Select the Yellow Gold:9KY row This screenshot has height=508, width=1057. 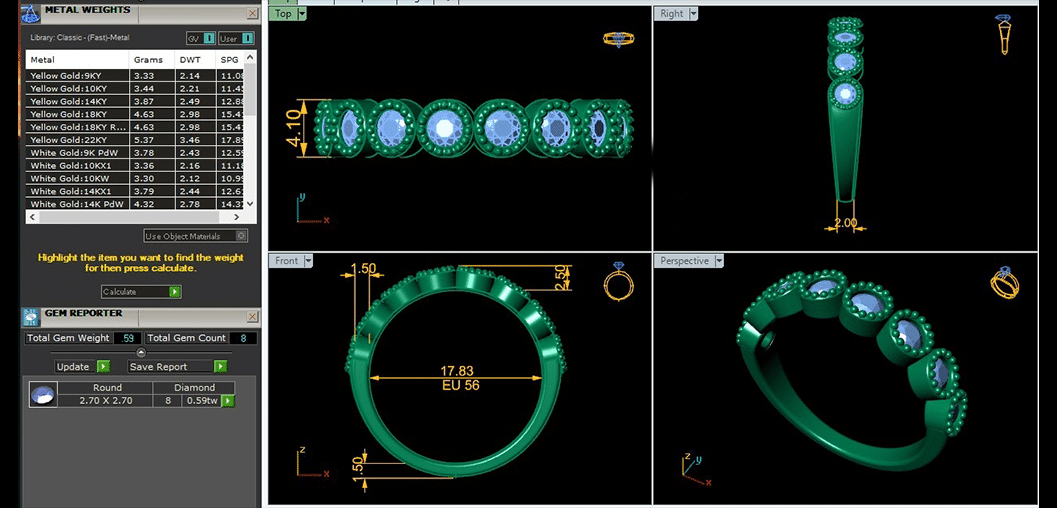point(135,75)
